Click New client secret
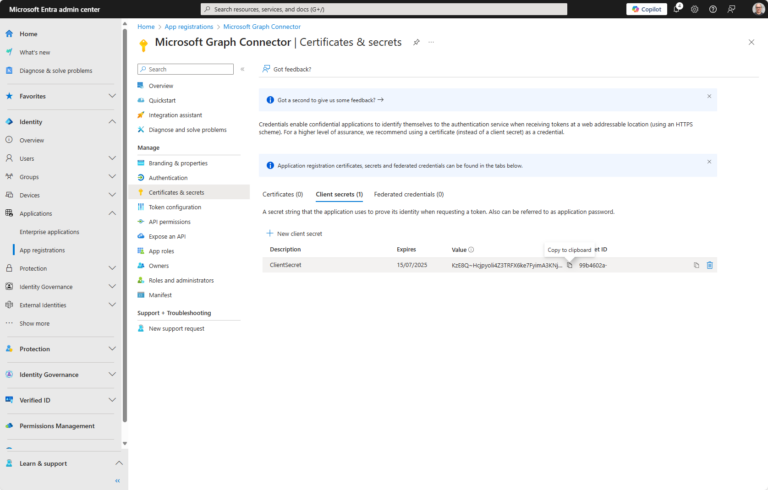 pyautogui.click(x=294, y=234)
